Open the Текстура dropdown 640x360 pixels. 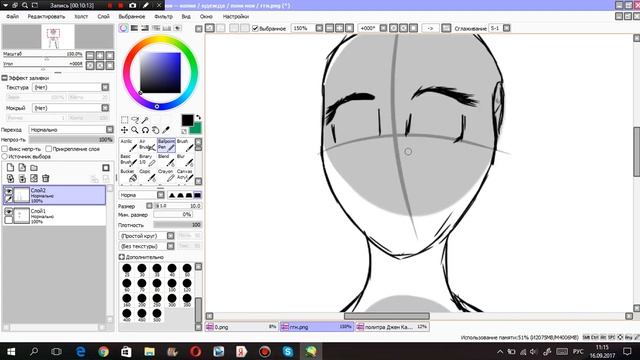[x=105, y=87]
